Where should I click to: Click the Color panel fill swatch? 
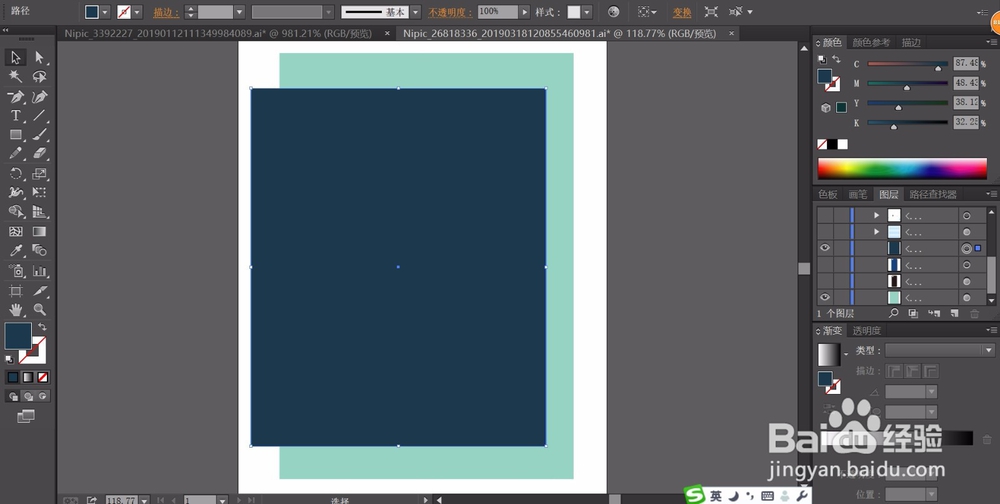tap(825, 76)
